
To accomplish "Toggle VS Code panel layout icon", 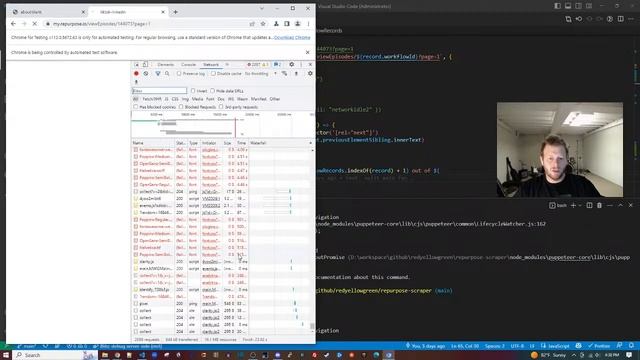I will [x=568, y=6].
